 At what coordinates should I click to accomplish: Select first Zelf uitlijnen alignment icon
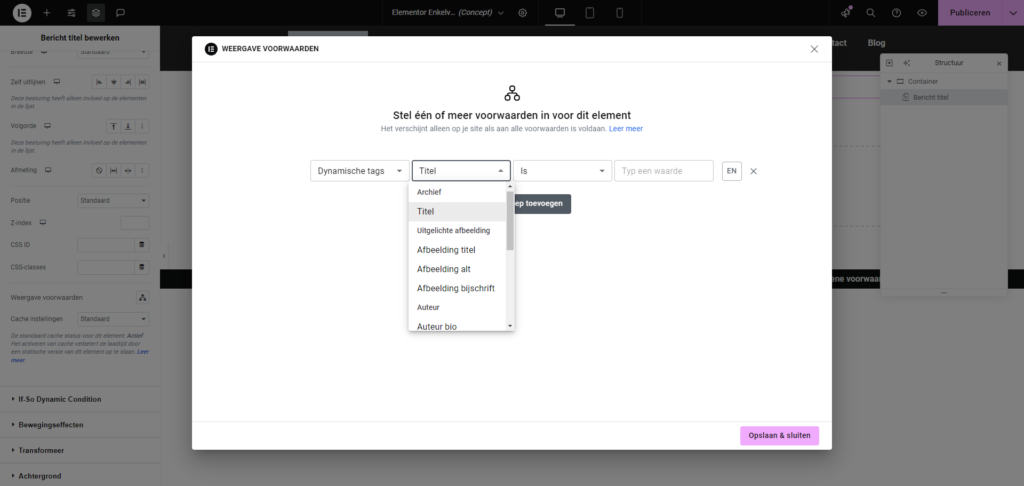pos(99,82)
